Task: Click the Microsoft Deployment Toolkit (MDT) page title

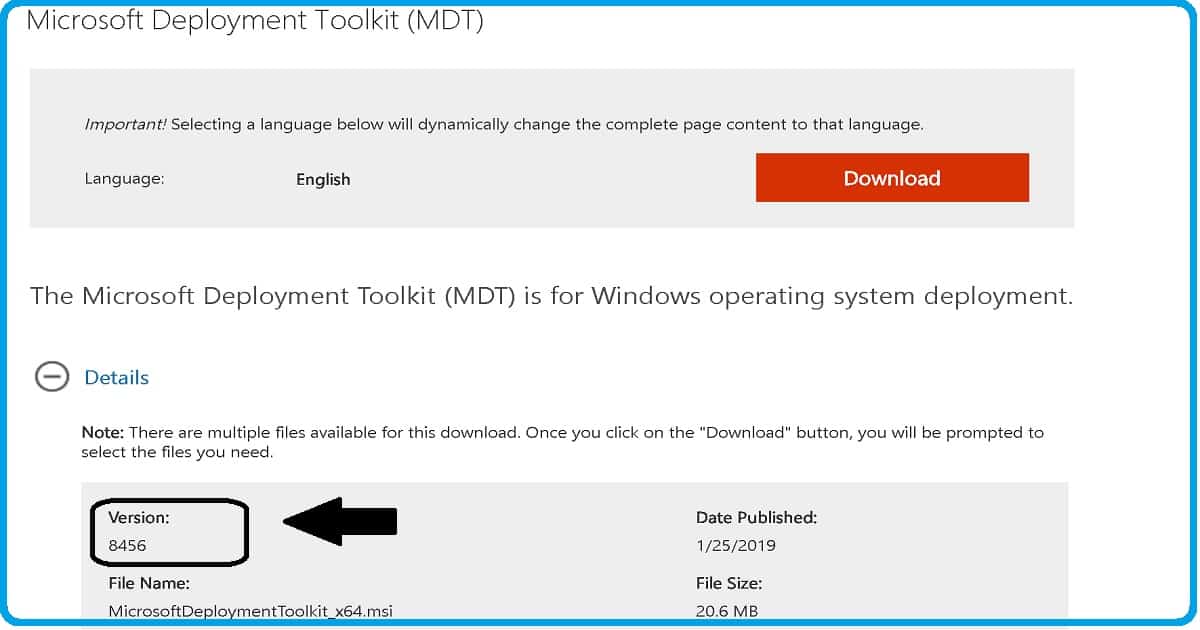Action: 255,20
